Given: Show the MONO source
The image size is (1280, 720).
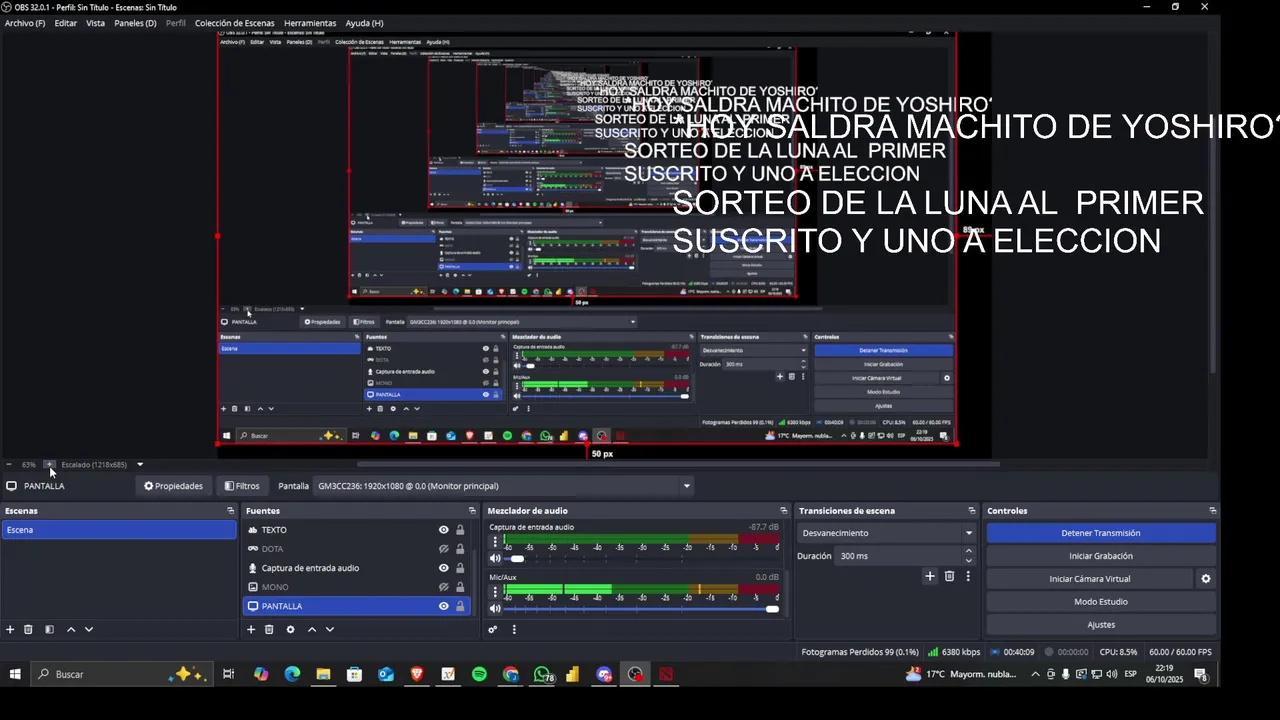Looking at the screenshot, I should (x=443, y=587).
